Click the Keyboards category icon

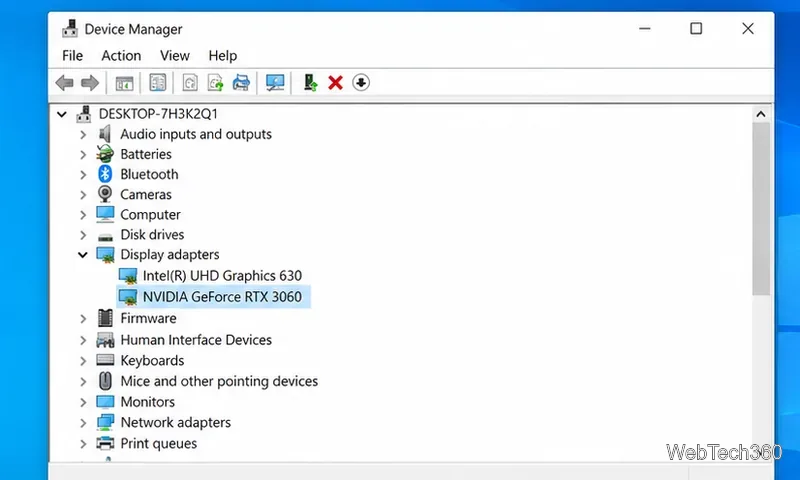pos(105,360)
